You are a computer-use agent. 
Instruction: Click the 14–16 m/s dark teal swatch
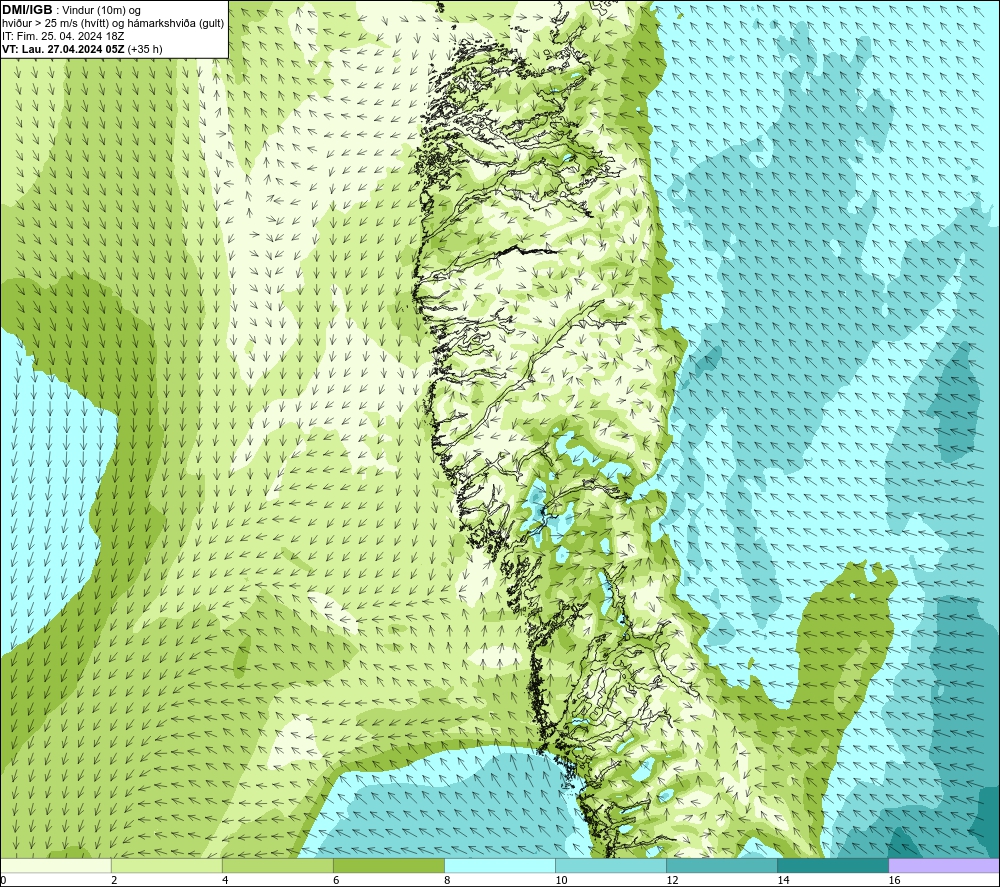click(x=833, y=865)
